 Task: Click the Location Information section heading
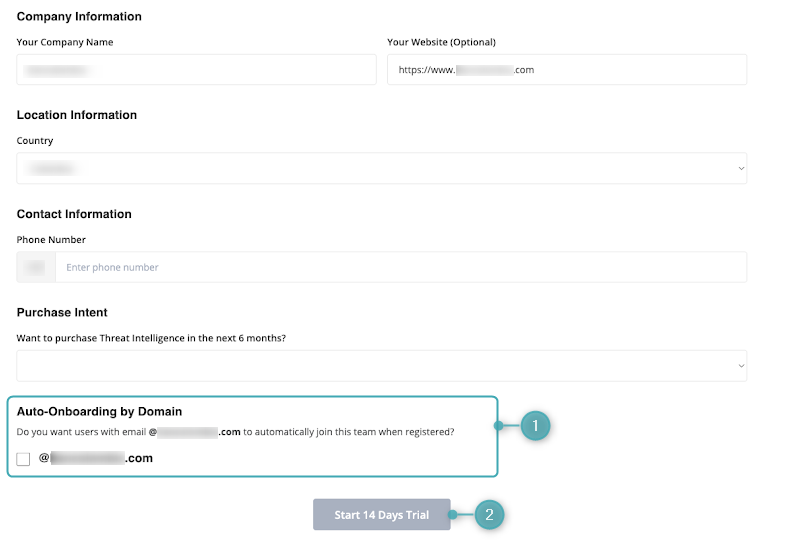(77, 115)
